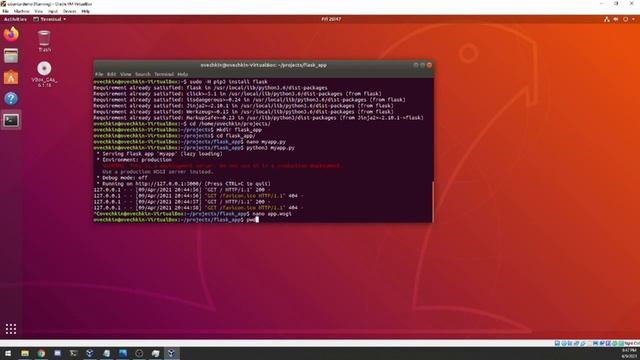The width and height of the screenshot is (640, 360).
Task: Click the terminal scrollbar
Action: pyautogui.click(x=433, y=202)
